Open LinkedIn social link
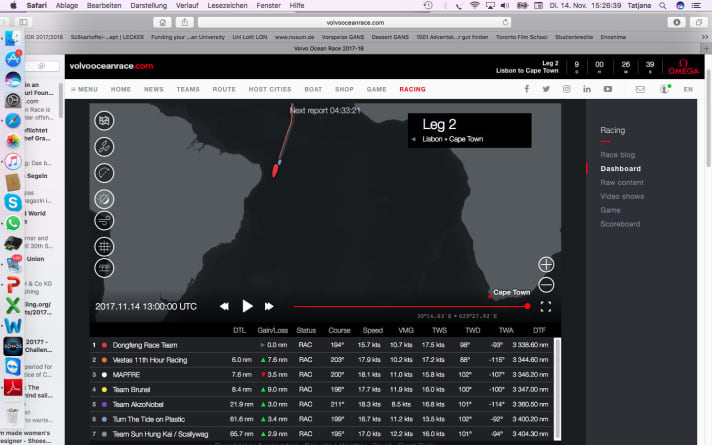 click(x=587, y=89)
